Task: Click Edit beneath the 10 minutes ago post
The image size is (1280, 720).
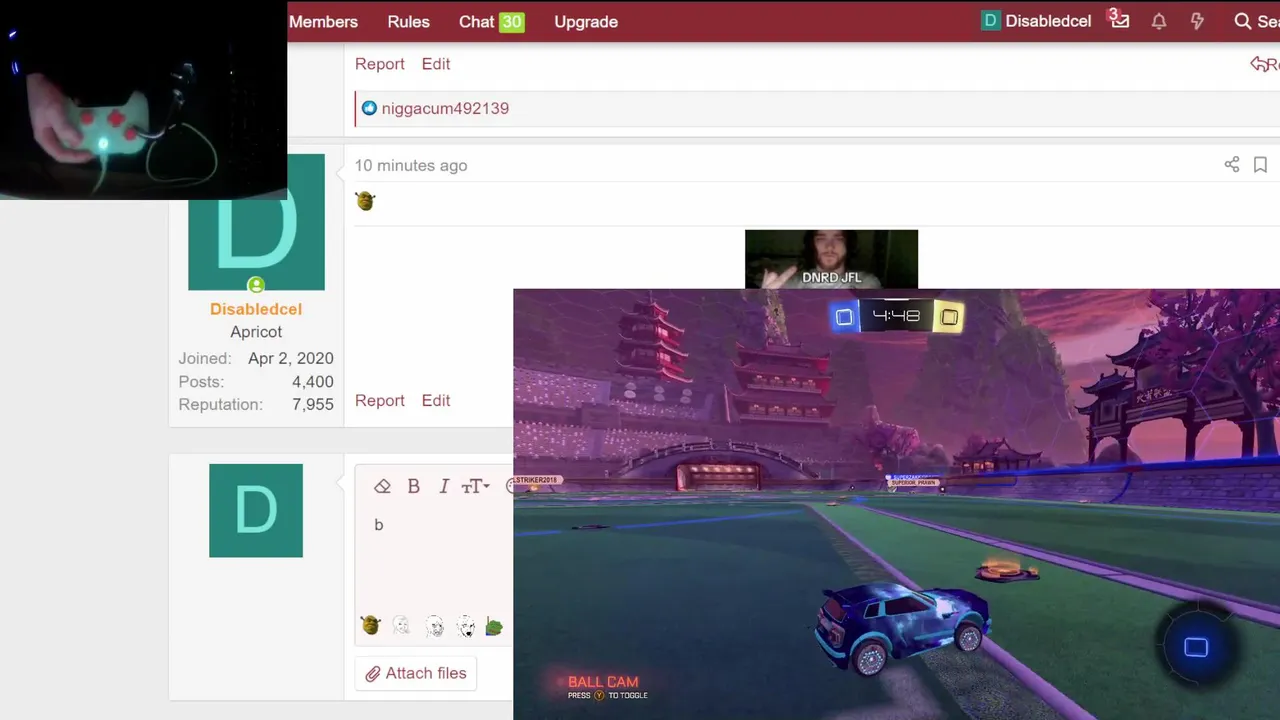Action: [x=436, y=400]
